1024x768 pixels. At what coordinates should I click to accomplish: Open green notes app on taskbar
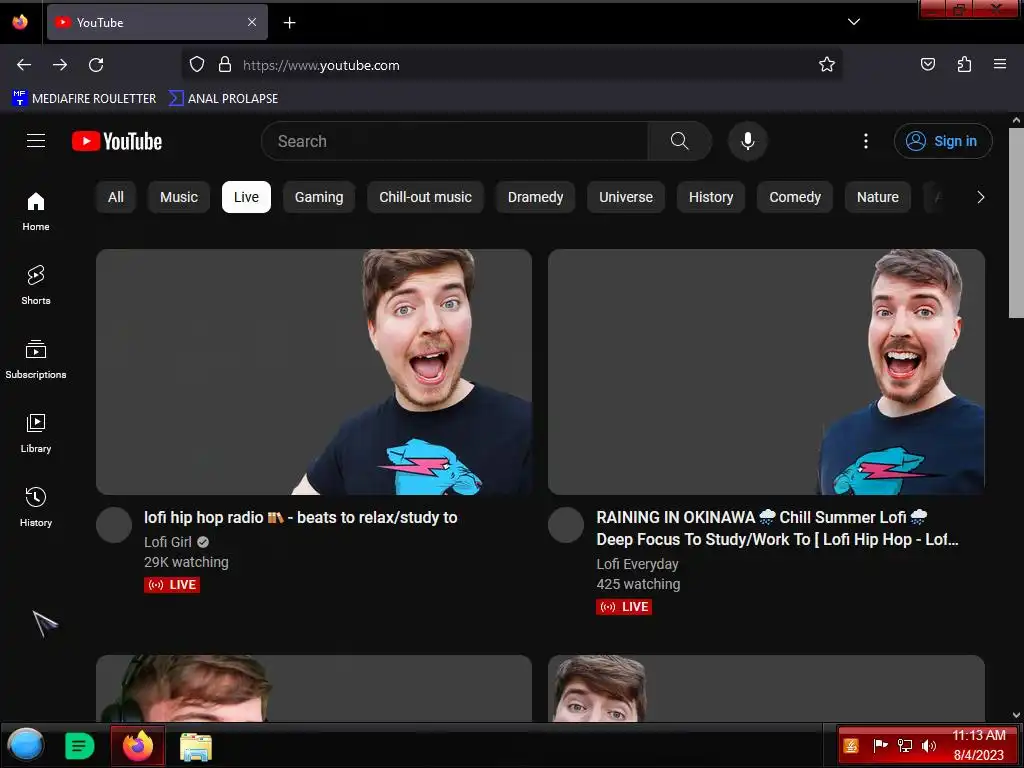(x=80, y=746)
